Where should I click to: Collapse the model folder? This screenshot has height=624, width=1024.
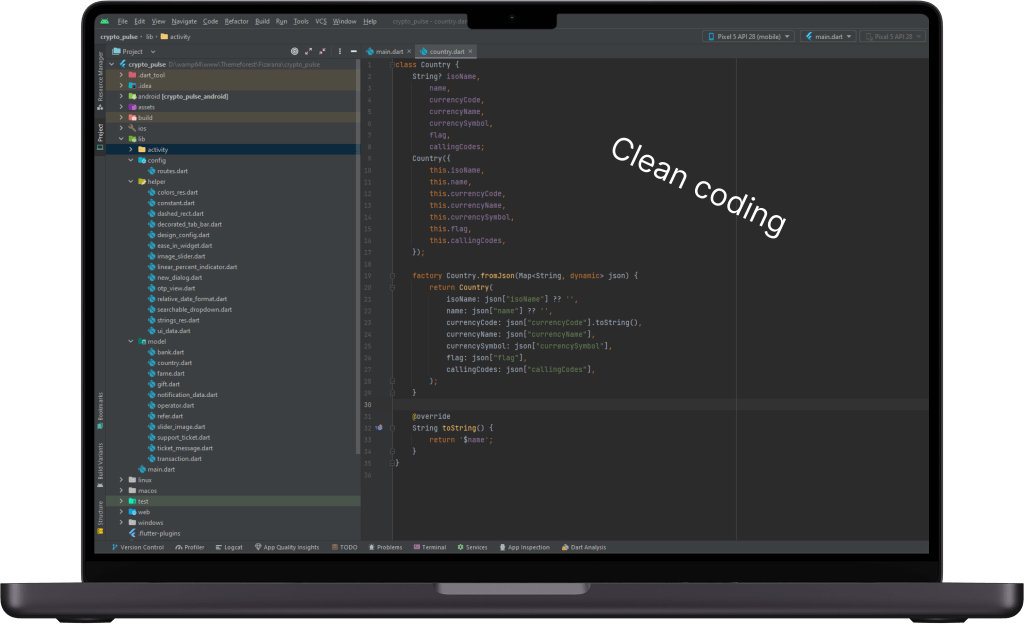(131, 341)
